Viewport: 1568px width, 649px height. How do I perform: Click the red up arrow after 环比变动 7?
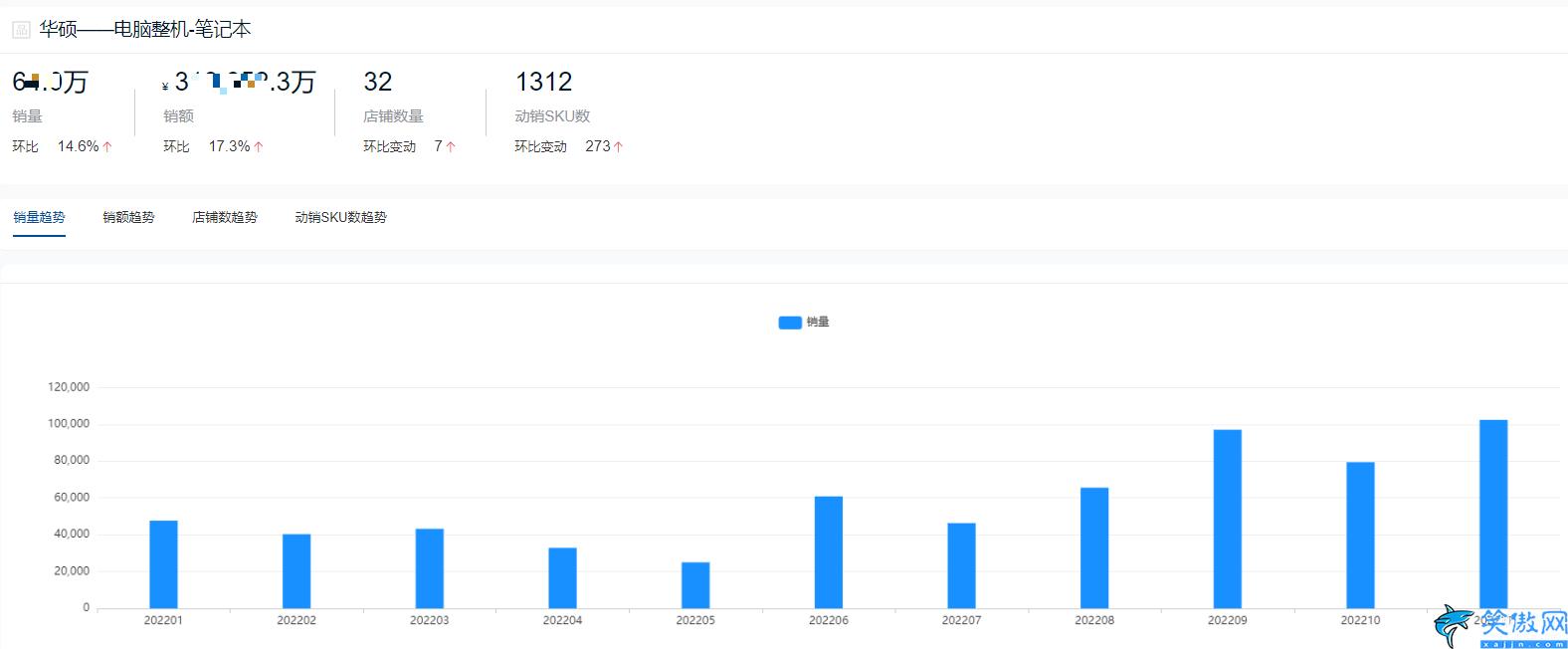[x=451, y=146]
